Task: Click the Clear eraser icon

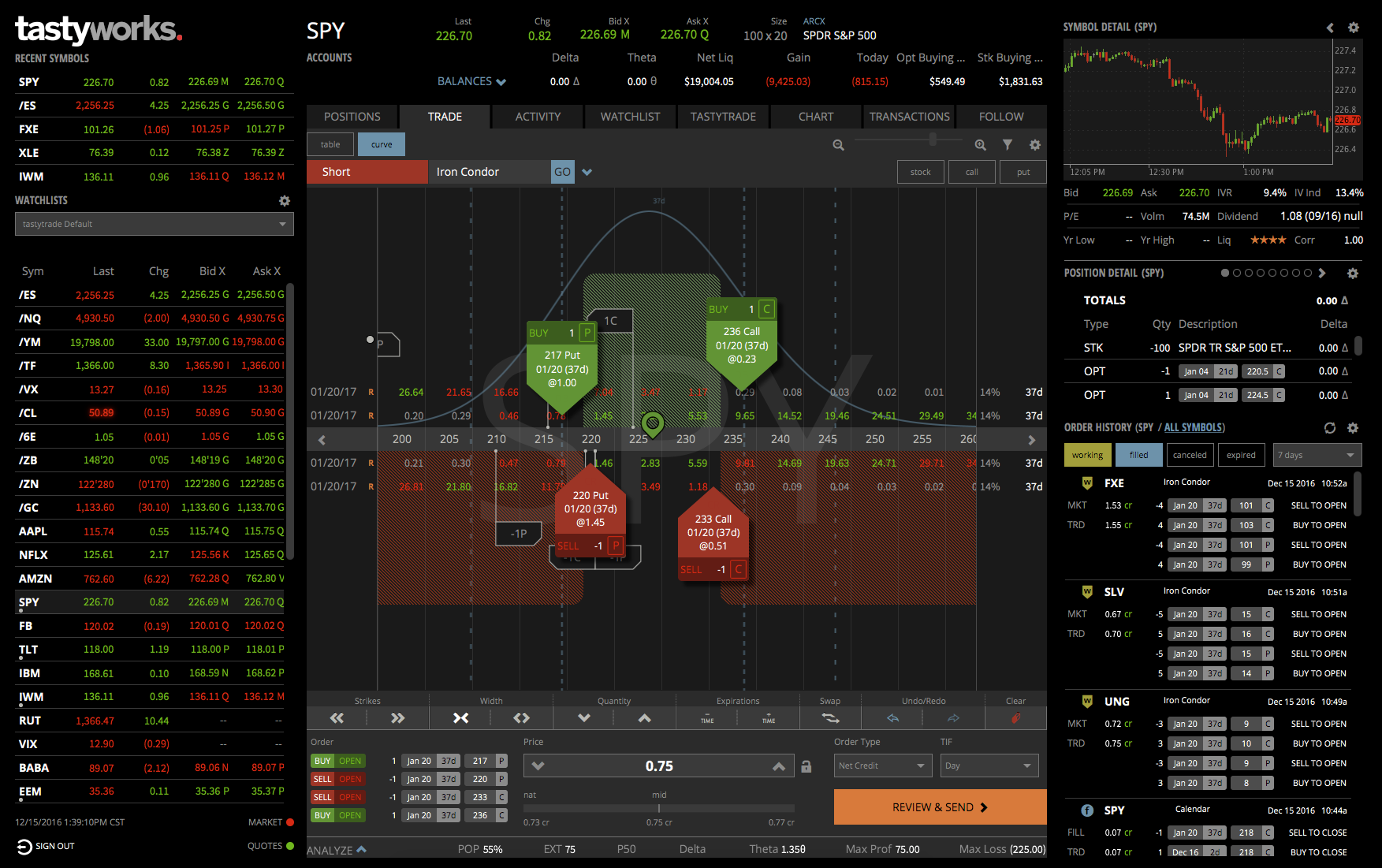Action: [1015, 717]
